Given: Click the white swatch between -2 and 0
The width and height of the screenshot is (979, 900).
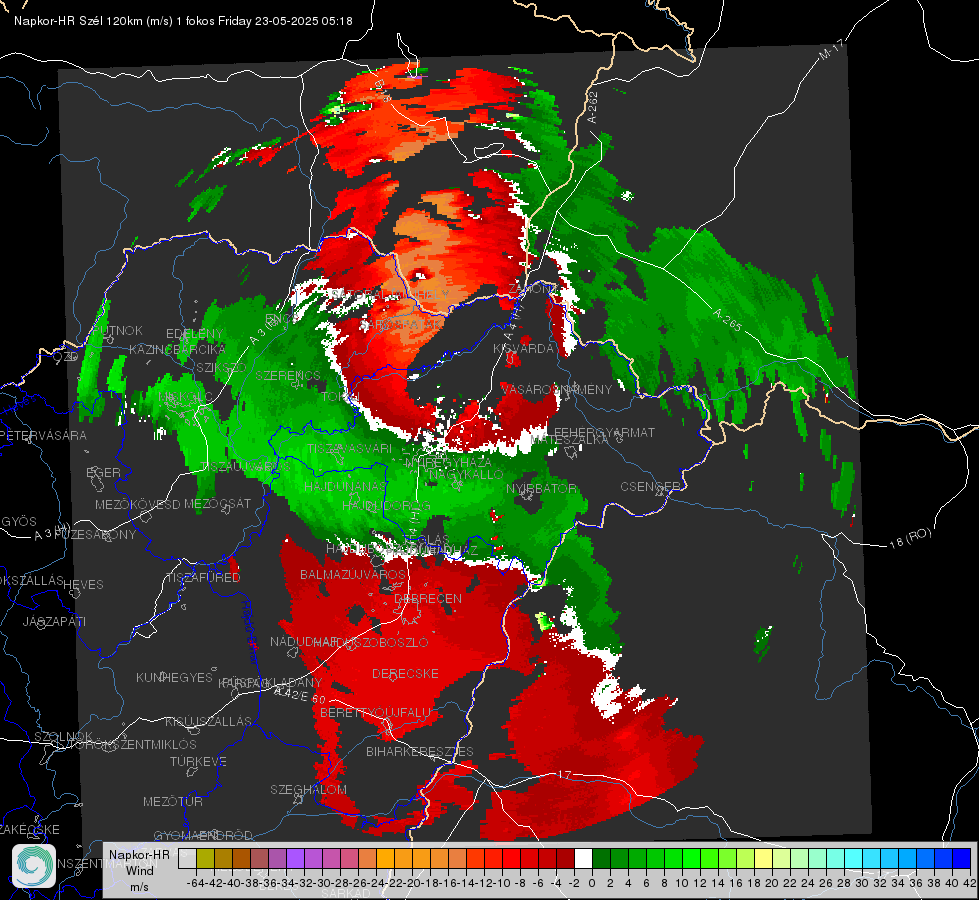Looking at the screenshot, I should coord(583,859).
